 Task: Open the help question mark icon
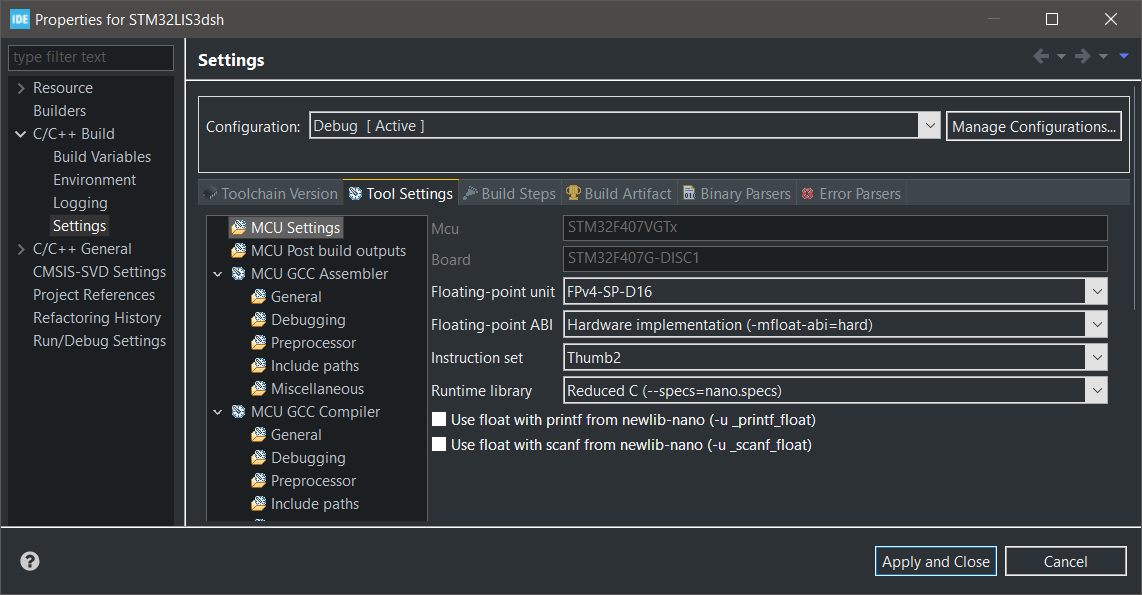click(x=30, y=561)
